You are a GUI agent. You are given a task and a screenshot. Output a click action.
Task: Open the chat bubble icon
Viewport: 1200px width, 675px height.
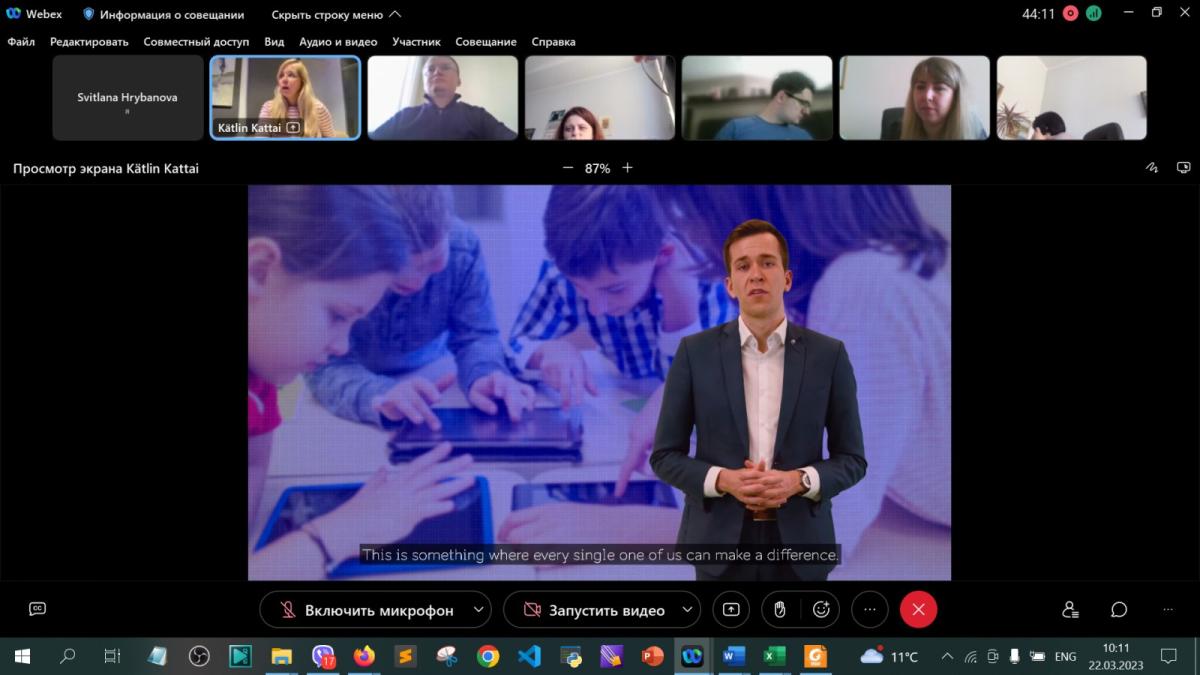pyautogui.click(x=1119, y=610)
